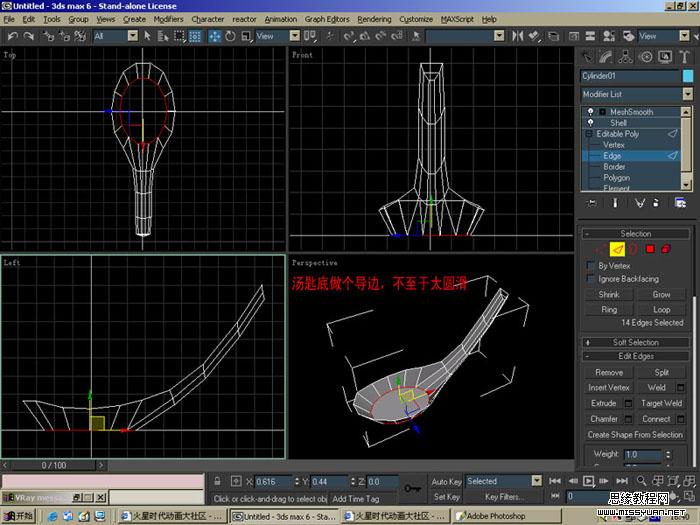
Task: Toggle selection lock padlock icon
Action: pos(217,481)
